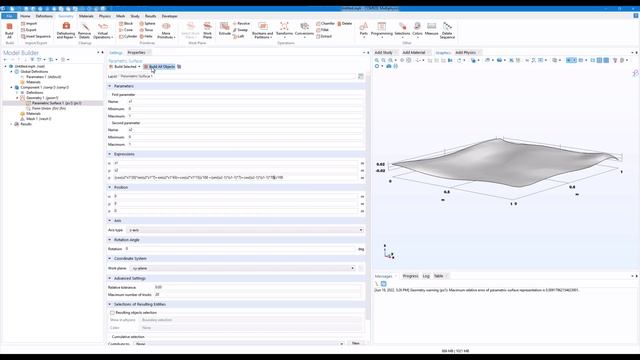Click zoom in icon in Graphics toolbar
Image resolution: width=640 pixels, height=360 pixels.
coord(377,60)
